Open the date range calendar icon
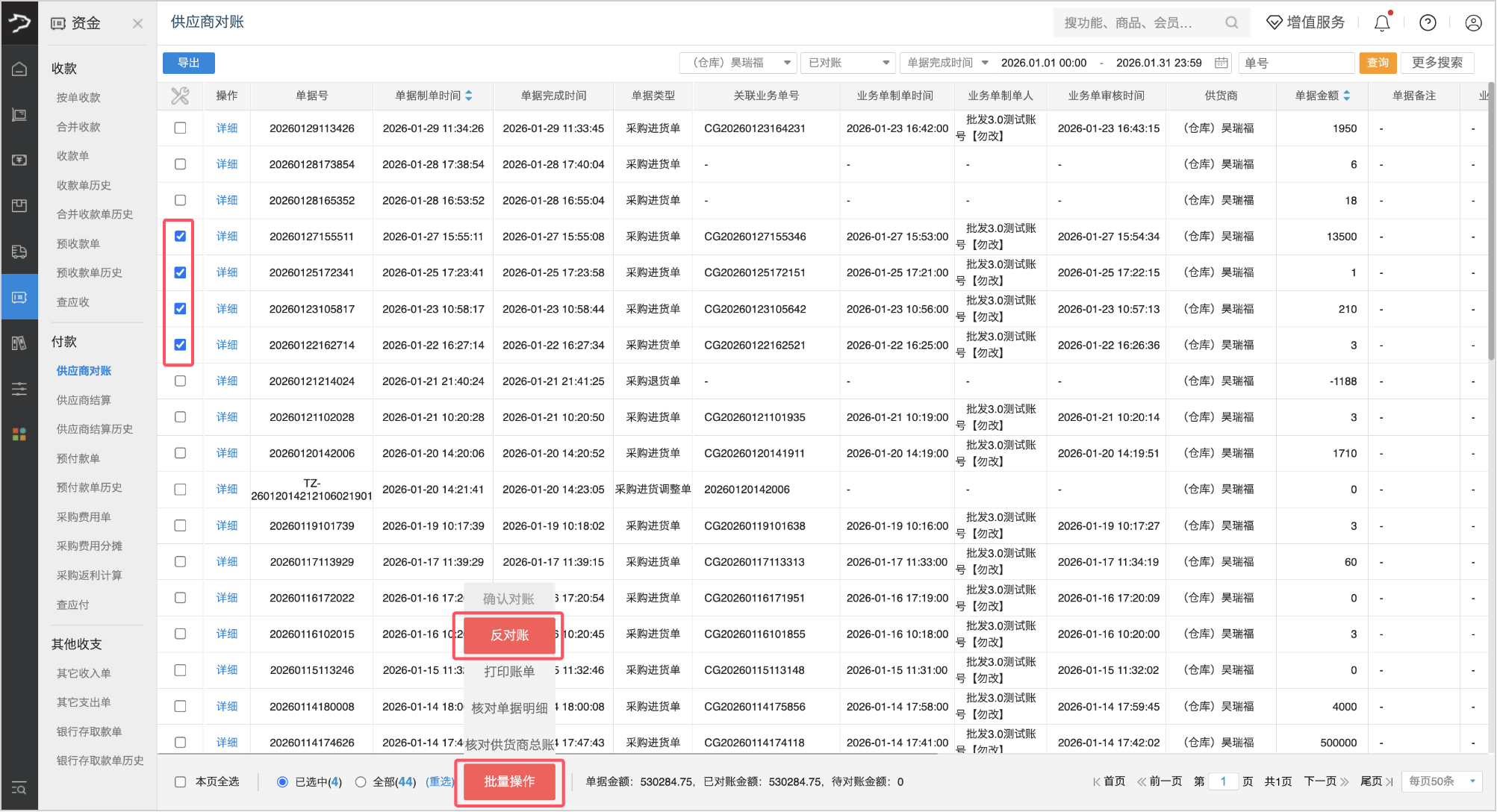This screenshot has height=812, width=1497. coord(1221,63)
